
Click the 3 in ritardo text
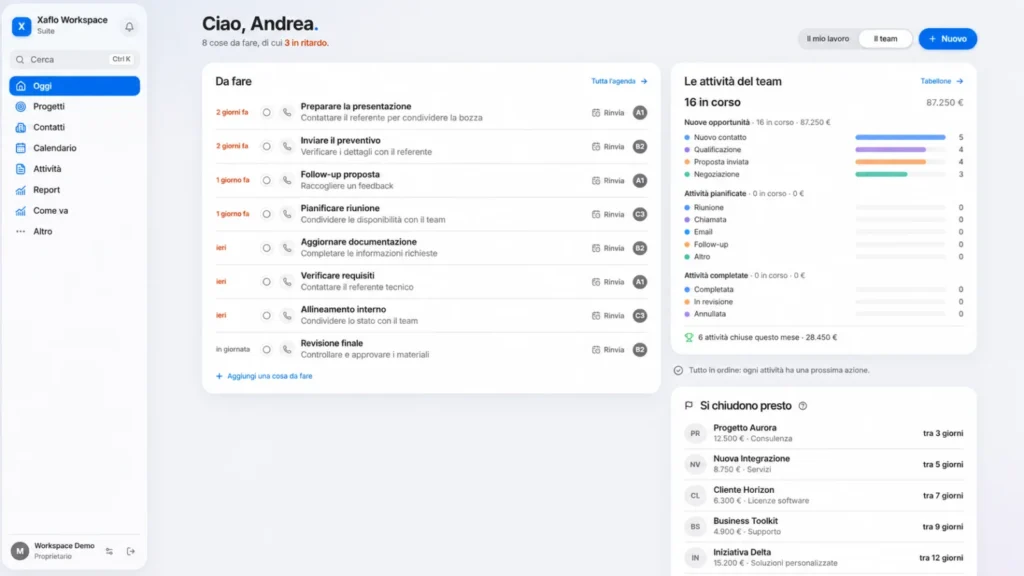pyautogui.click(x=306, y=43)
